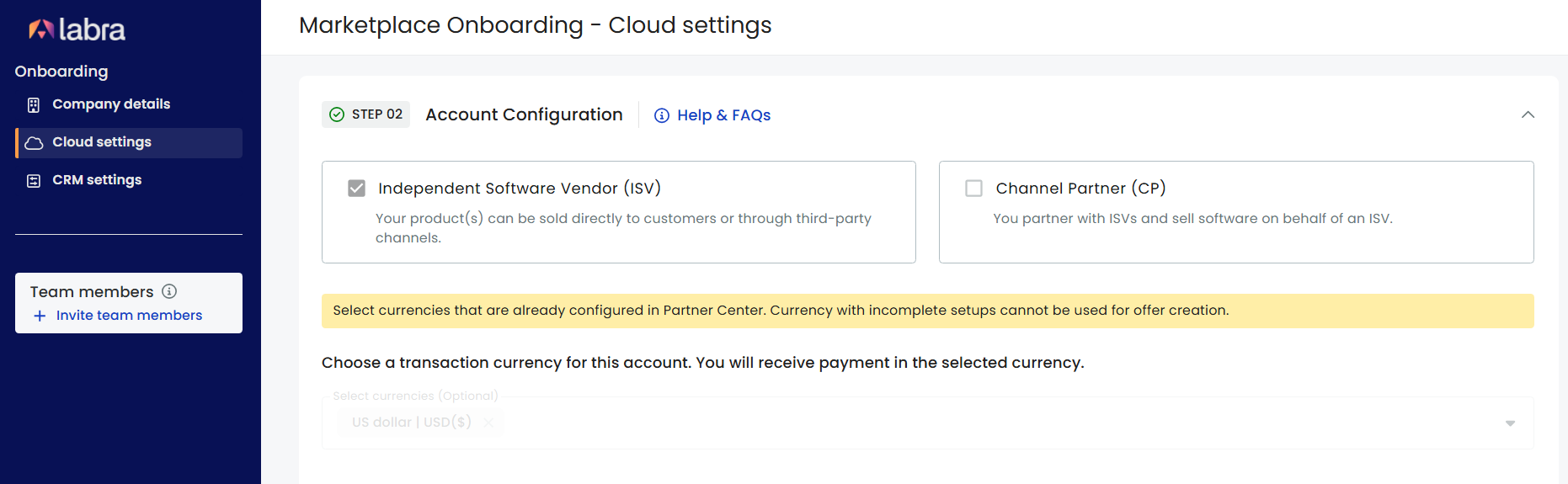Toggle the Independent Software Vendor checkbox

(357, 189)
